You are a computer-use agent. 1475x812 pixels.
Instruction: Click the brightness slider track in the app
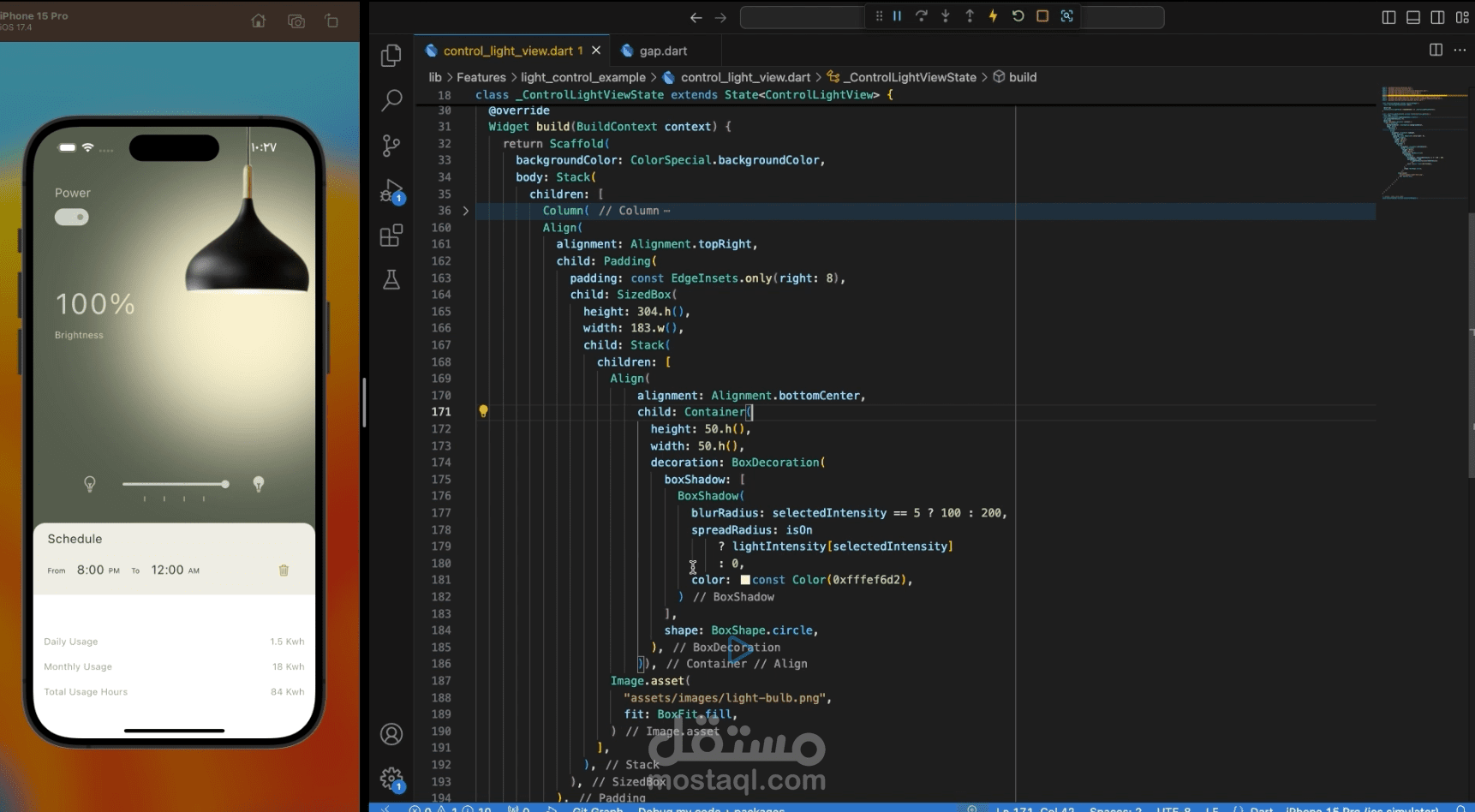(176, 484)
